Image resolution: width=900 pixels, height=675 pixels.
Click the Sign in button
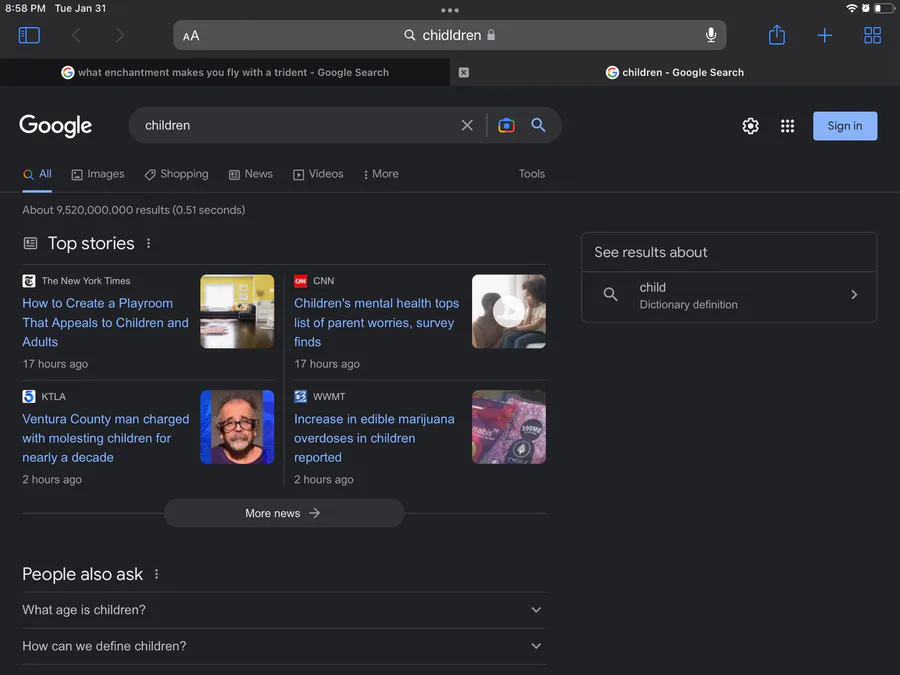(845, 126)
